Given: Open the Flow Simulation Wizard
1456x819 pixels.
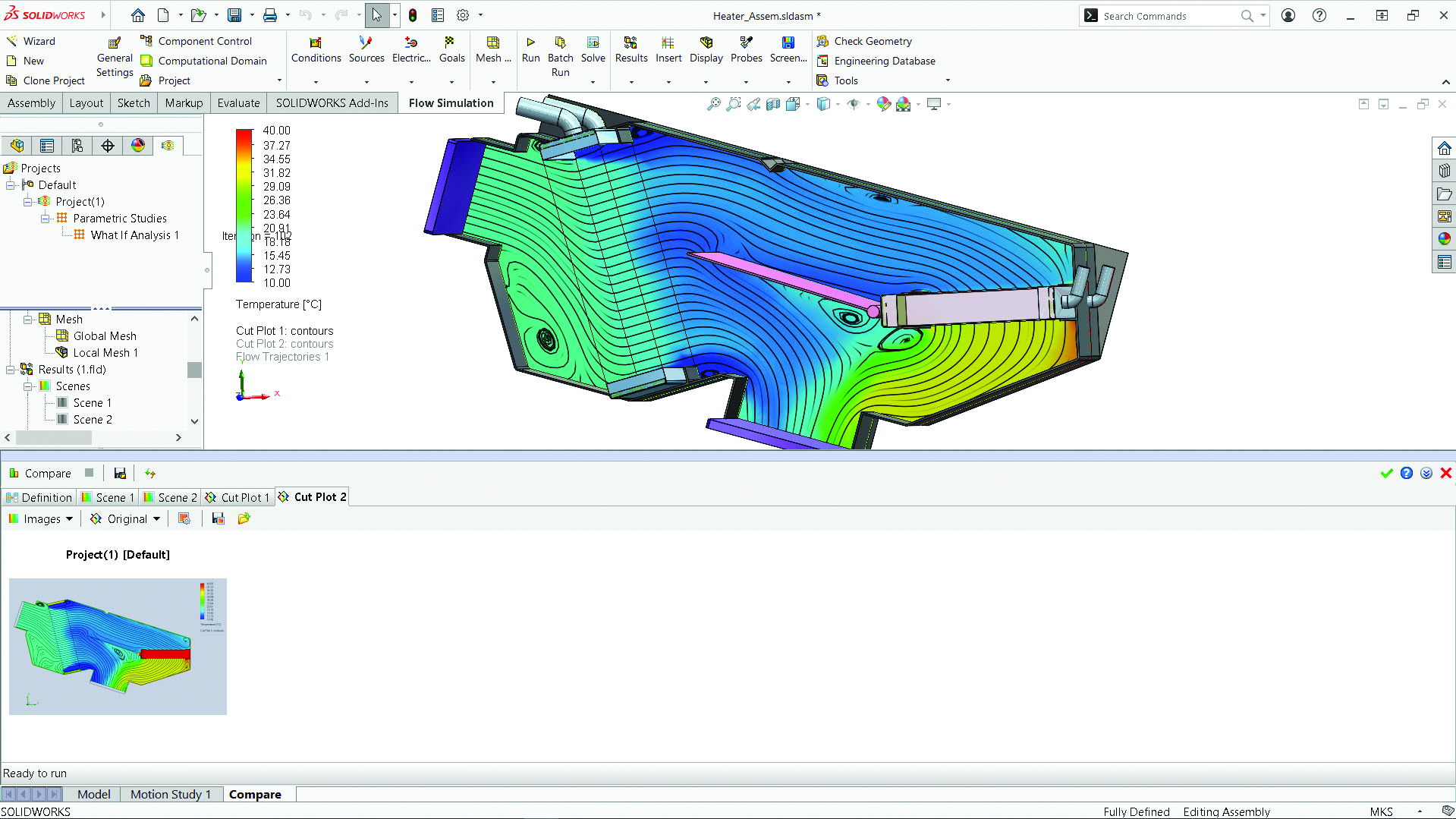Looking at the screenshot, I should [30, 41].
